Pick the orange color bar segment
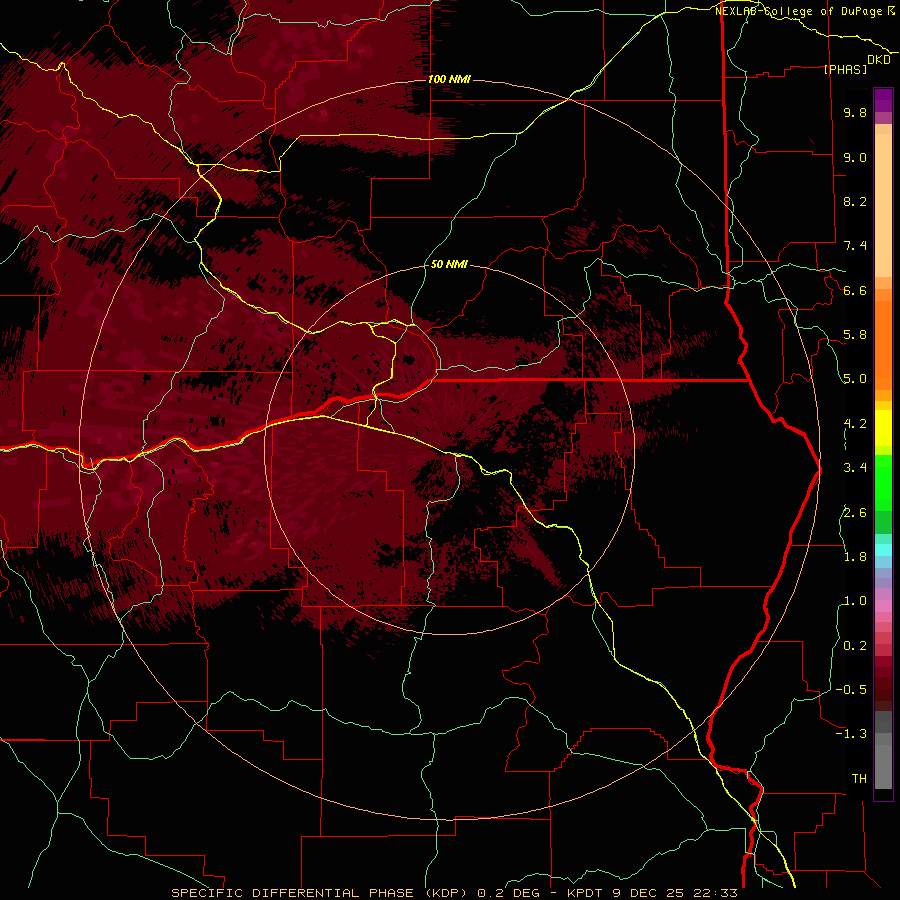 pos(883,344)
